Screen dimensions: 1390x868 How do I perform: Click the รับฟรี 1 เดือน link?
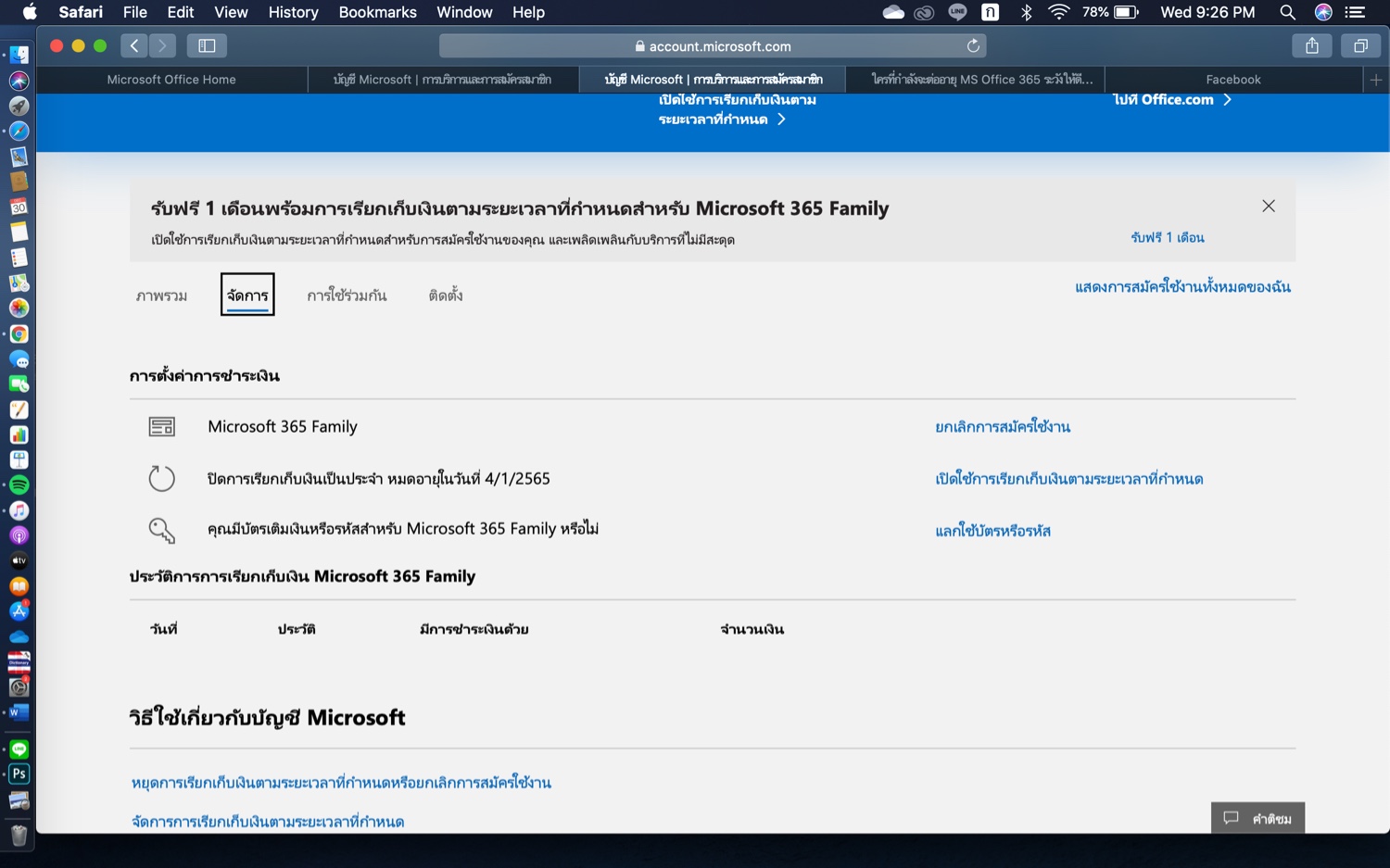coord(1168,238)
